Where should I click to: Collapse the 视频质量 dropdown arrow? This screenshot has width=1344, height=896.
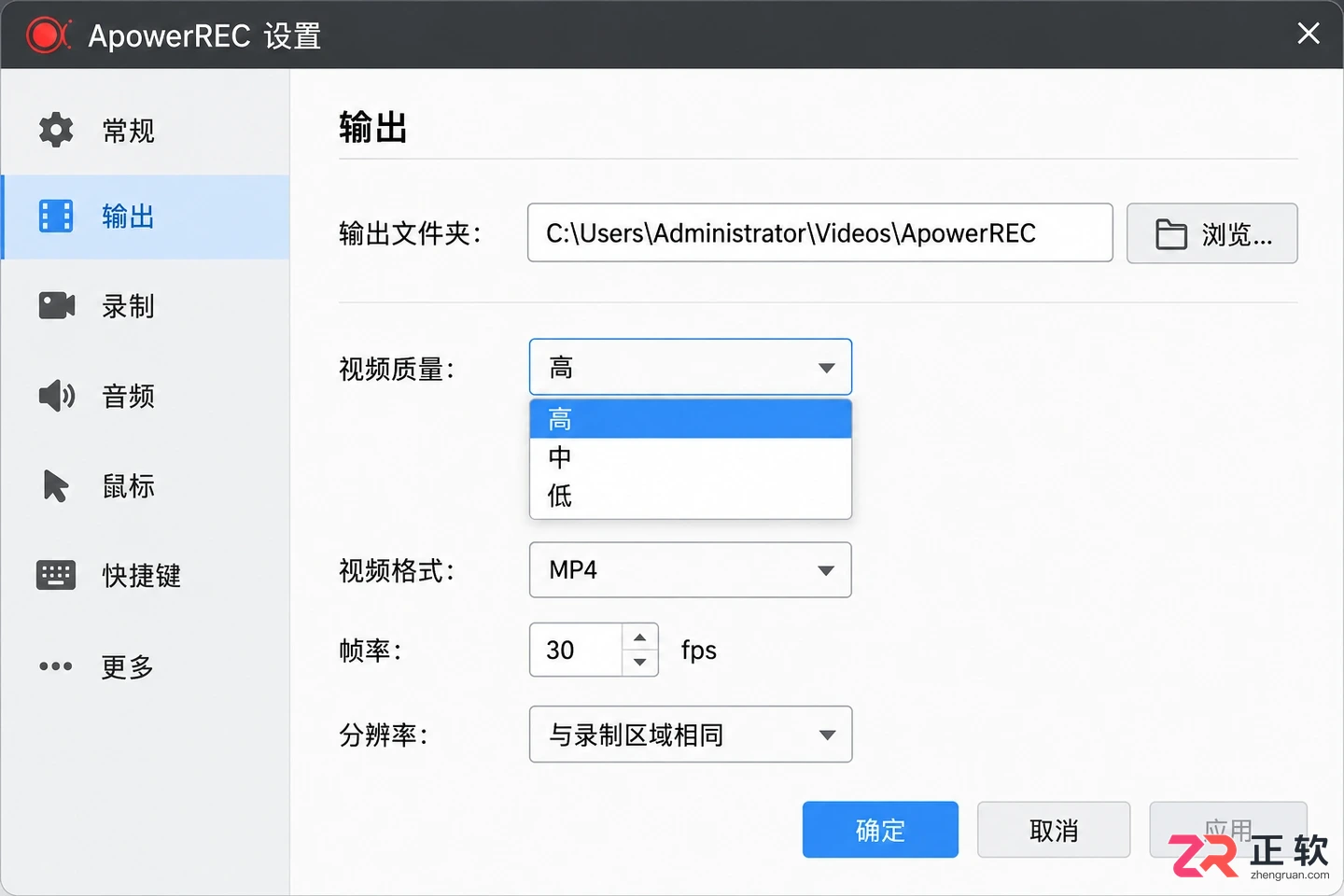(x=826, y=368)
